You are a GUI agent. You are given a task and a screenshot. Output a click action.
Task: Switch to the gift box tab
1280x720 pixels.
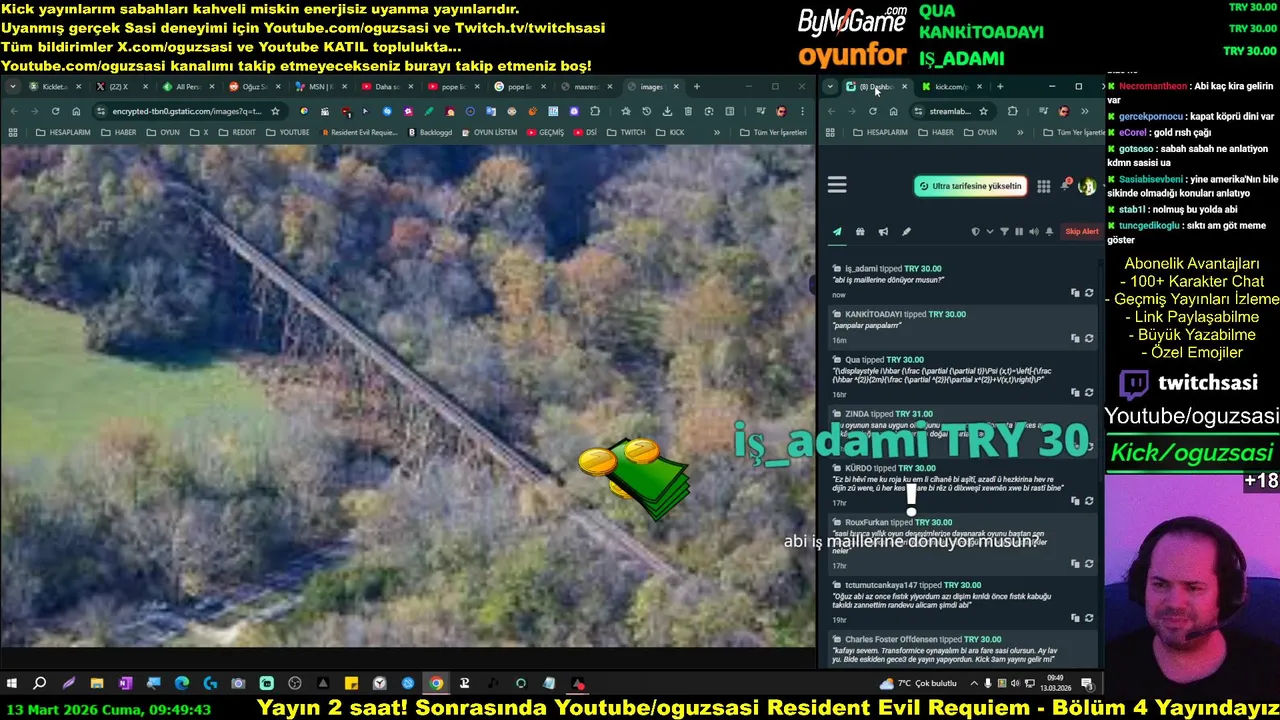pyautogui.click(x=860, y=232)
